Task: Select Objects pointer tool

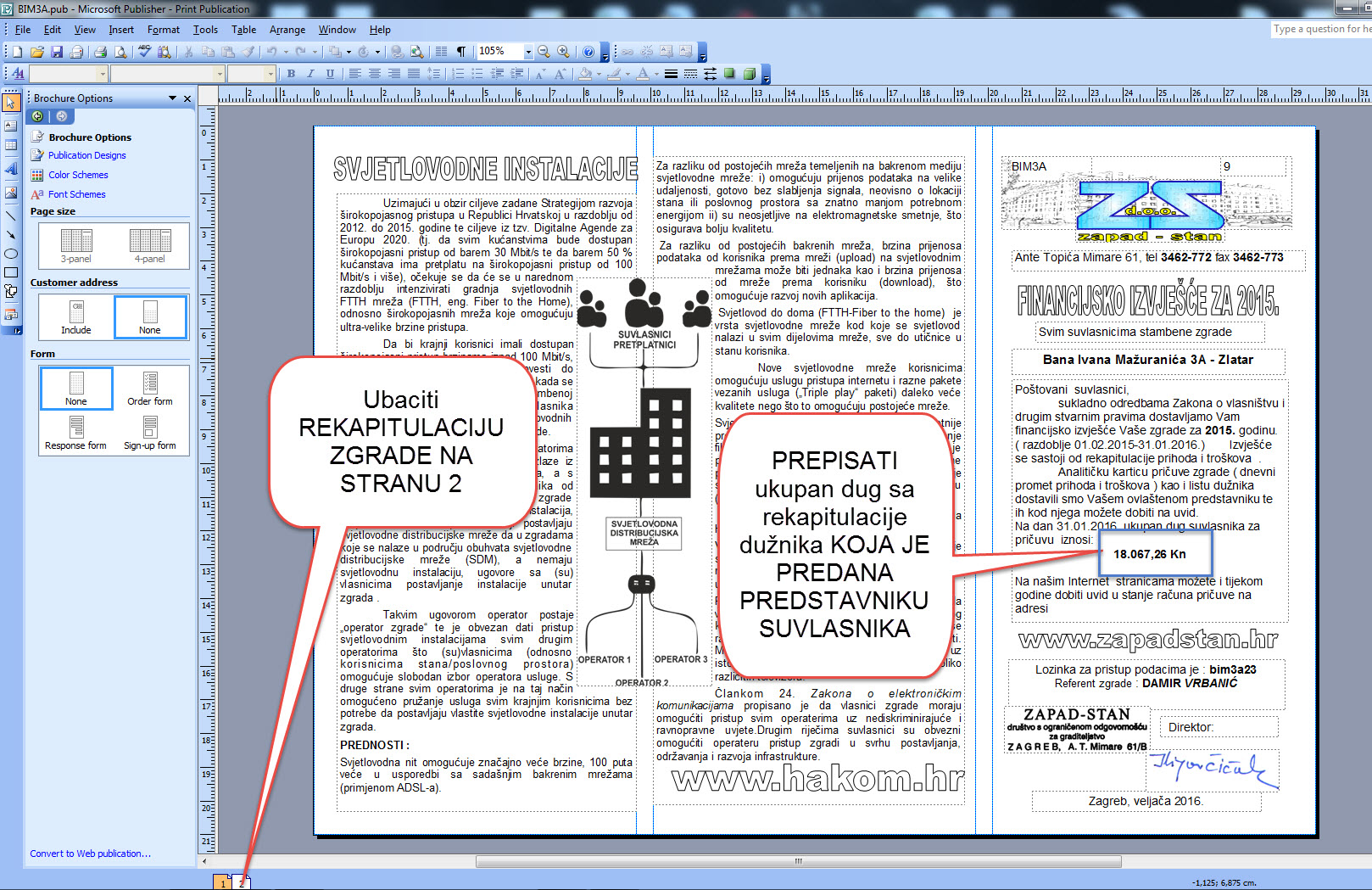Action: pos(10,103)
